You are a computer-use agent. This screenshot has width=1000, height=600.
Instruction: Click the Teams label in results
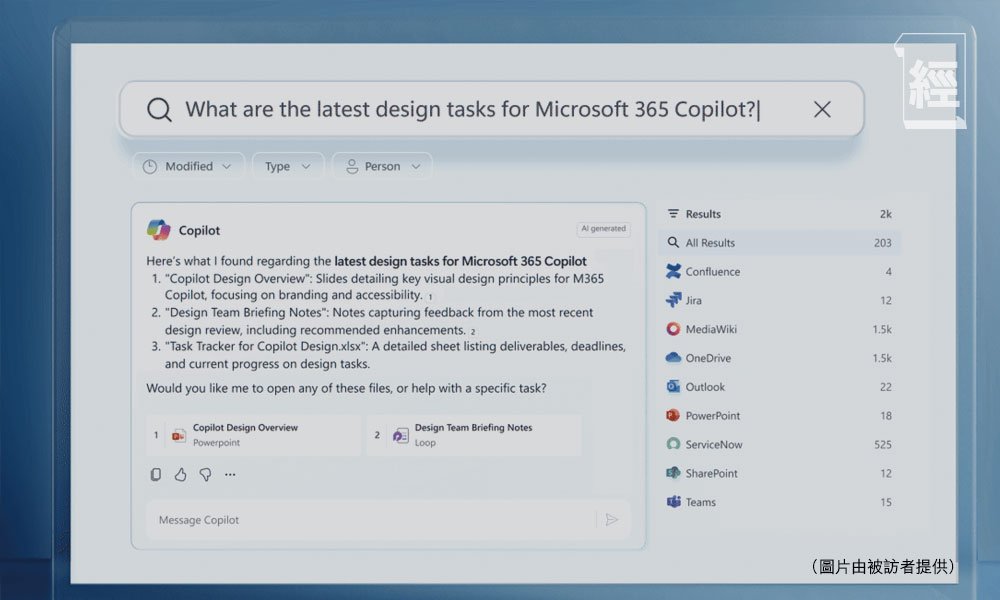click(x=700, y=502)
